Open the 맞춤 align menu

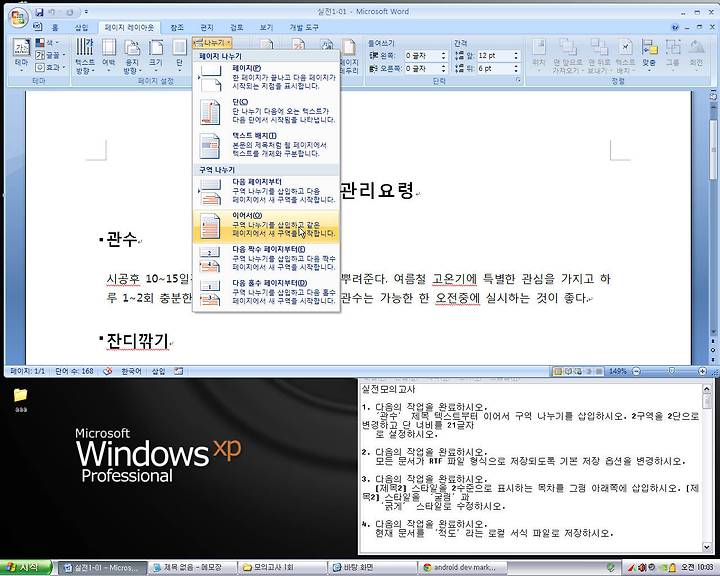pos(649,55)
